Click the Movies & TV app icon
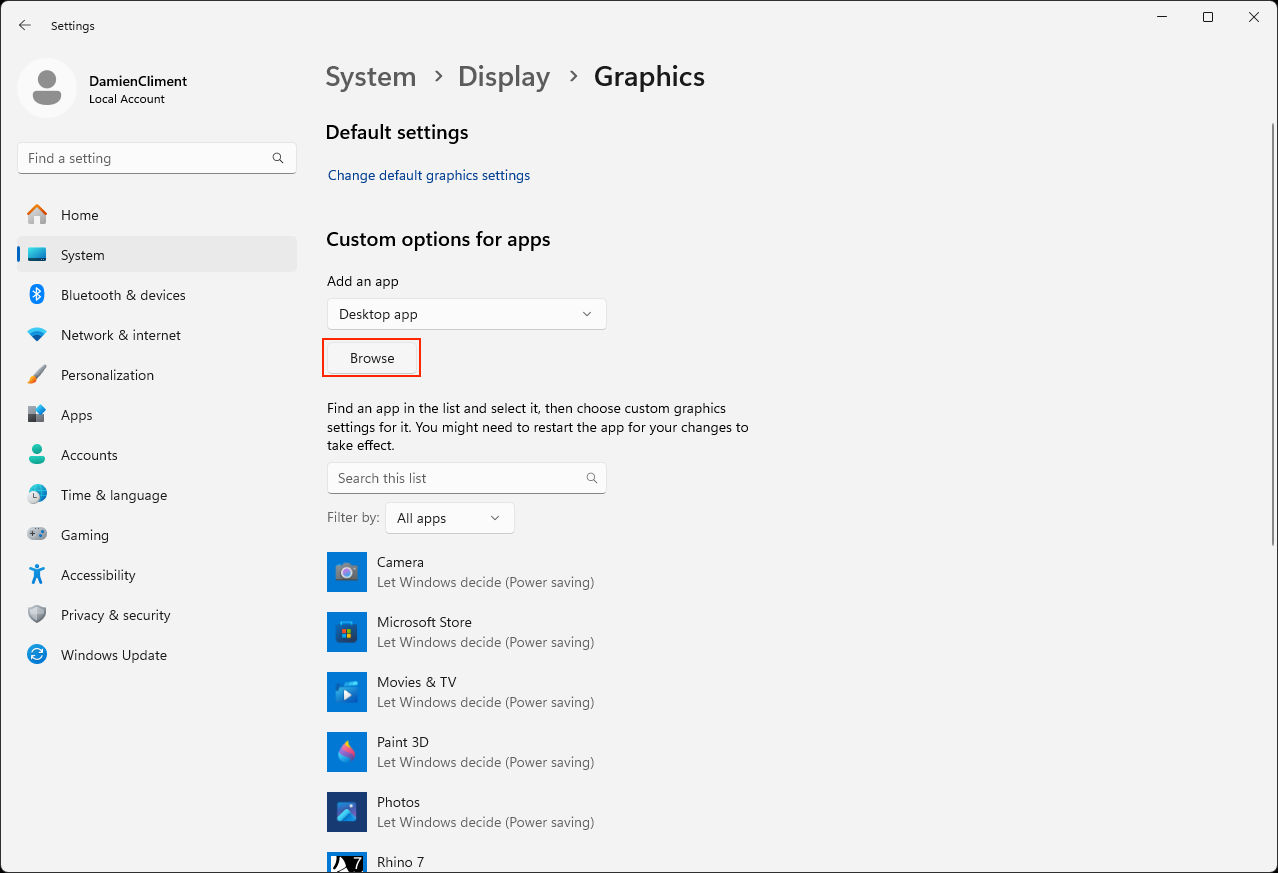The height and width of the screenshot is (873, 1278). (x=347, y=692)
